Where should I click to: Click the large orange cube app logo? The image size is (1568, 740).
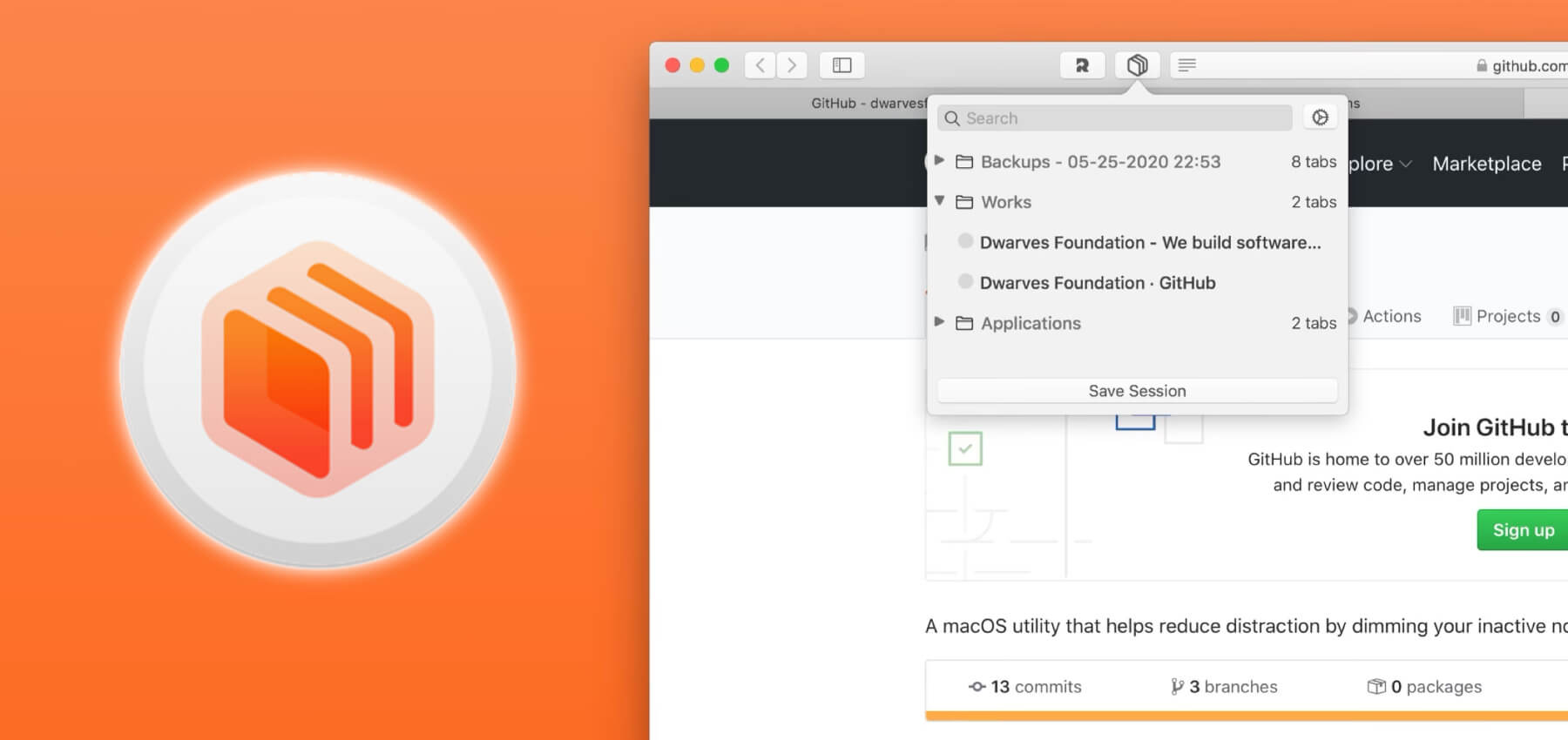pos(318,370)
